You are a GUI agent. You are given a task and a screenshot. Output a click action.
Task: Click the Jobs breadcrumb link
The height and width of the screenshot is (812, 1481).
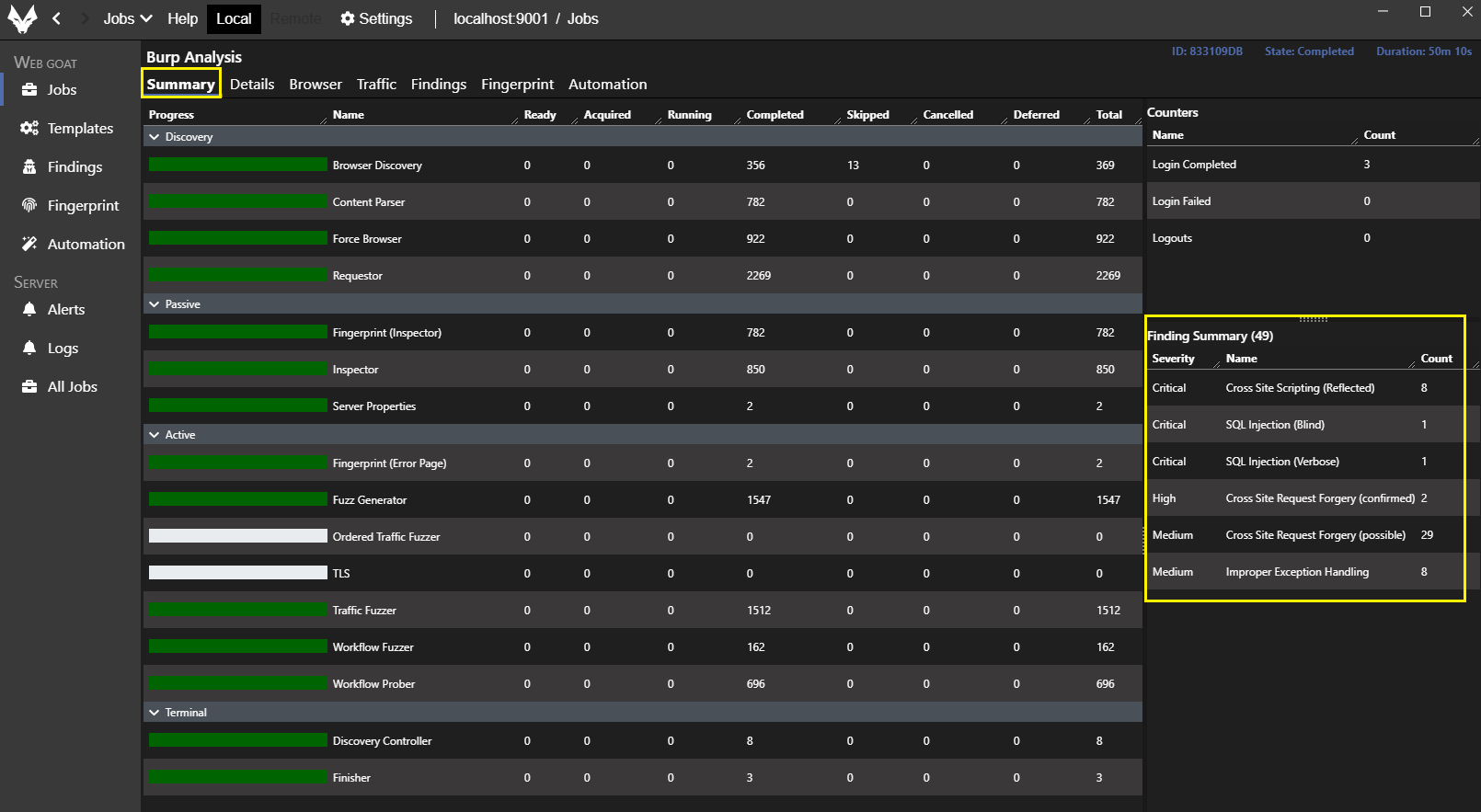[582, 18]
